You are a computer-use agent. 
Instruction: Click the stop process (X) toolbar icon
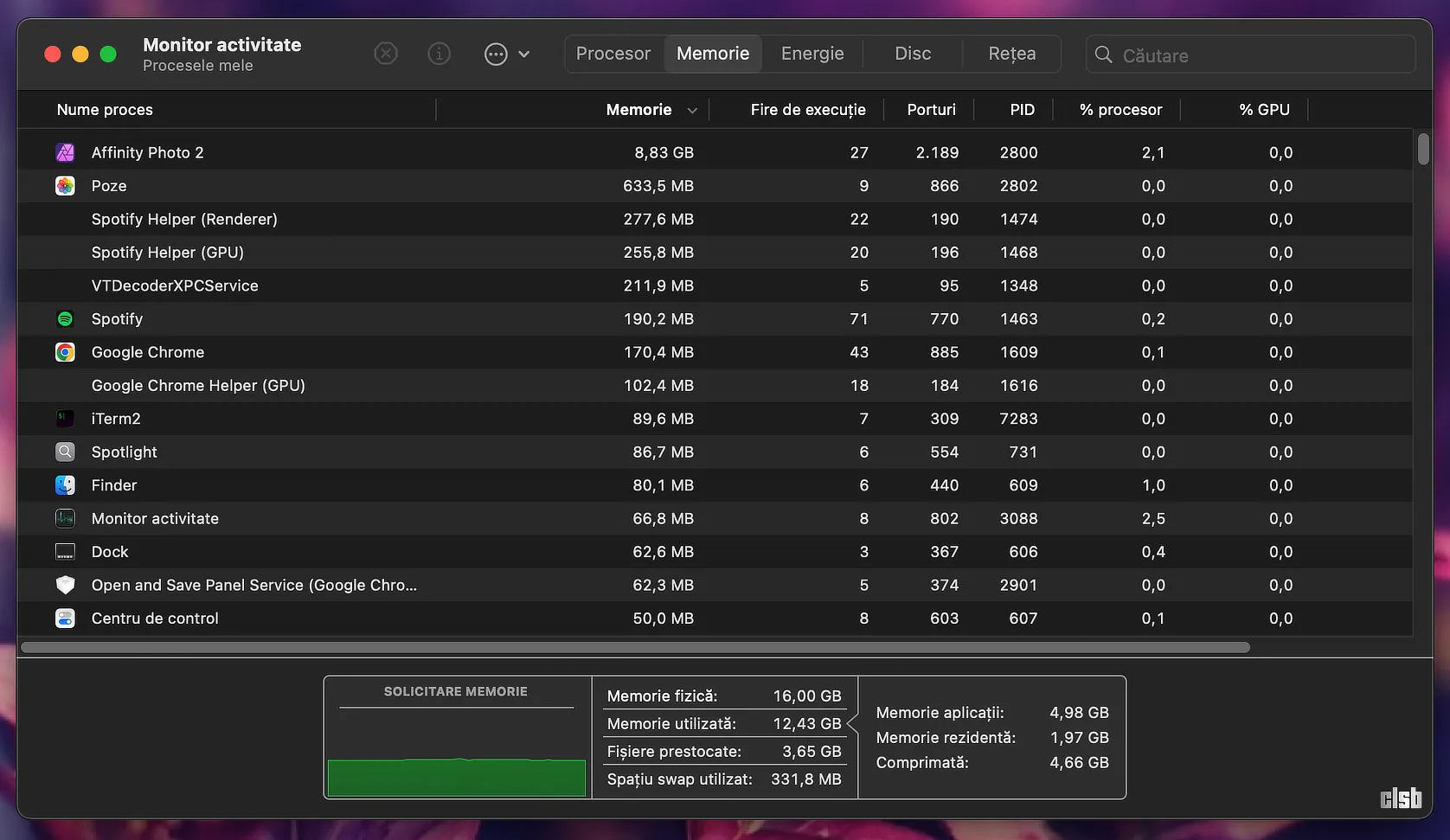386,54
